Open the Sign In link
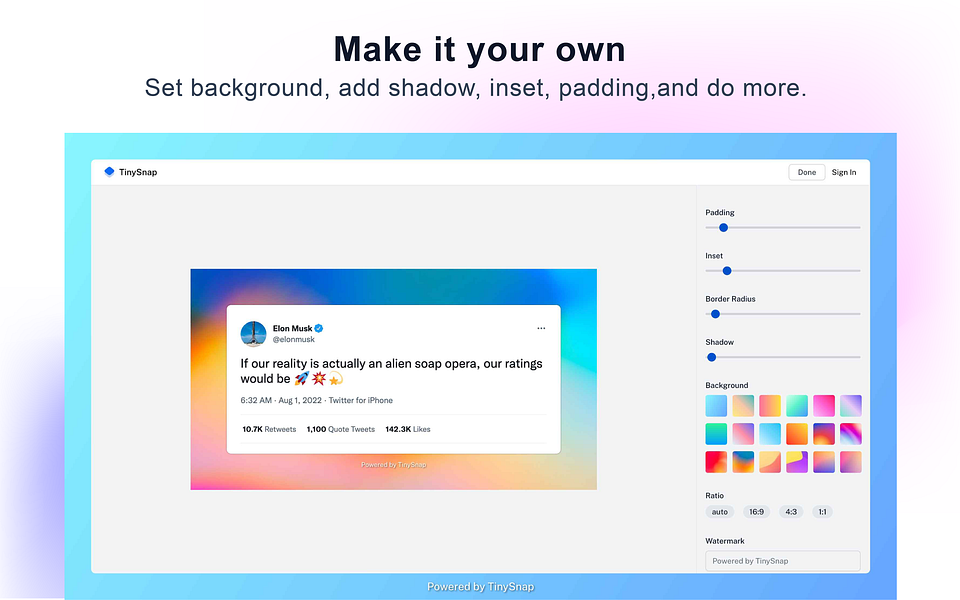Image resolution: width=960 pixels, height=600 pixels. pos(844,172)
